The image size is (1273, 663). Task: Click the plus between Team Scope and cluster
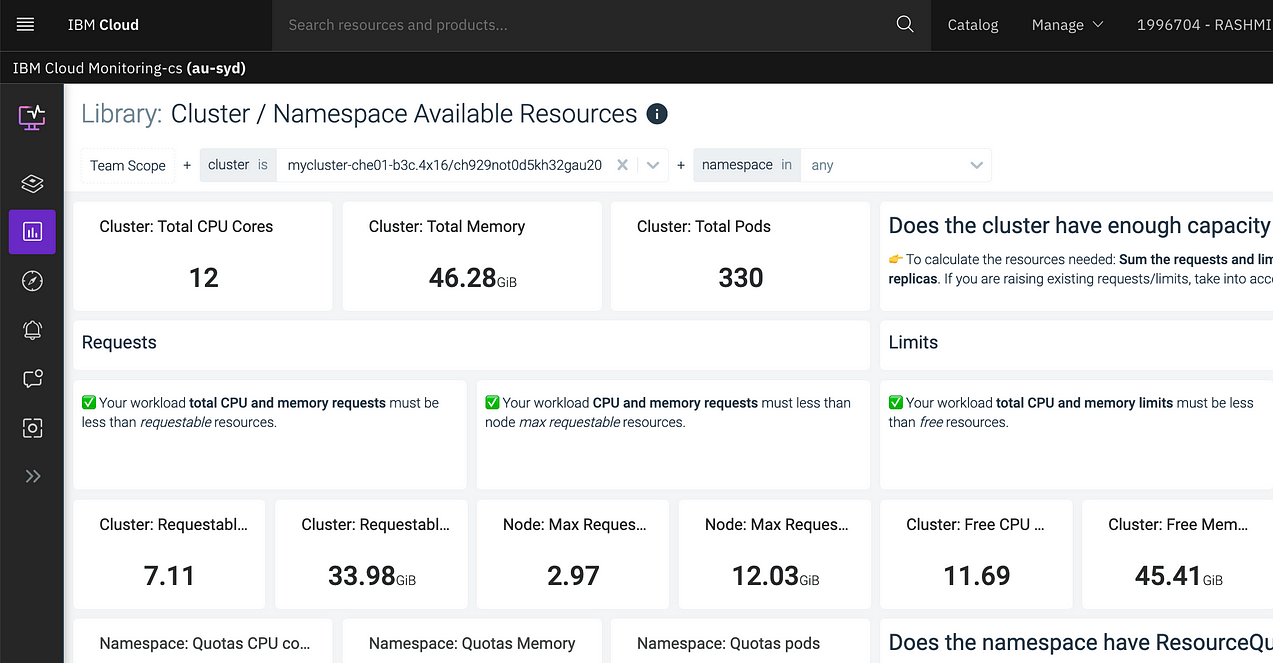click(187, 165)
